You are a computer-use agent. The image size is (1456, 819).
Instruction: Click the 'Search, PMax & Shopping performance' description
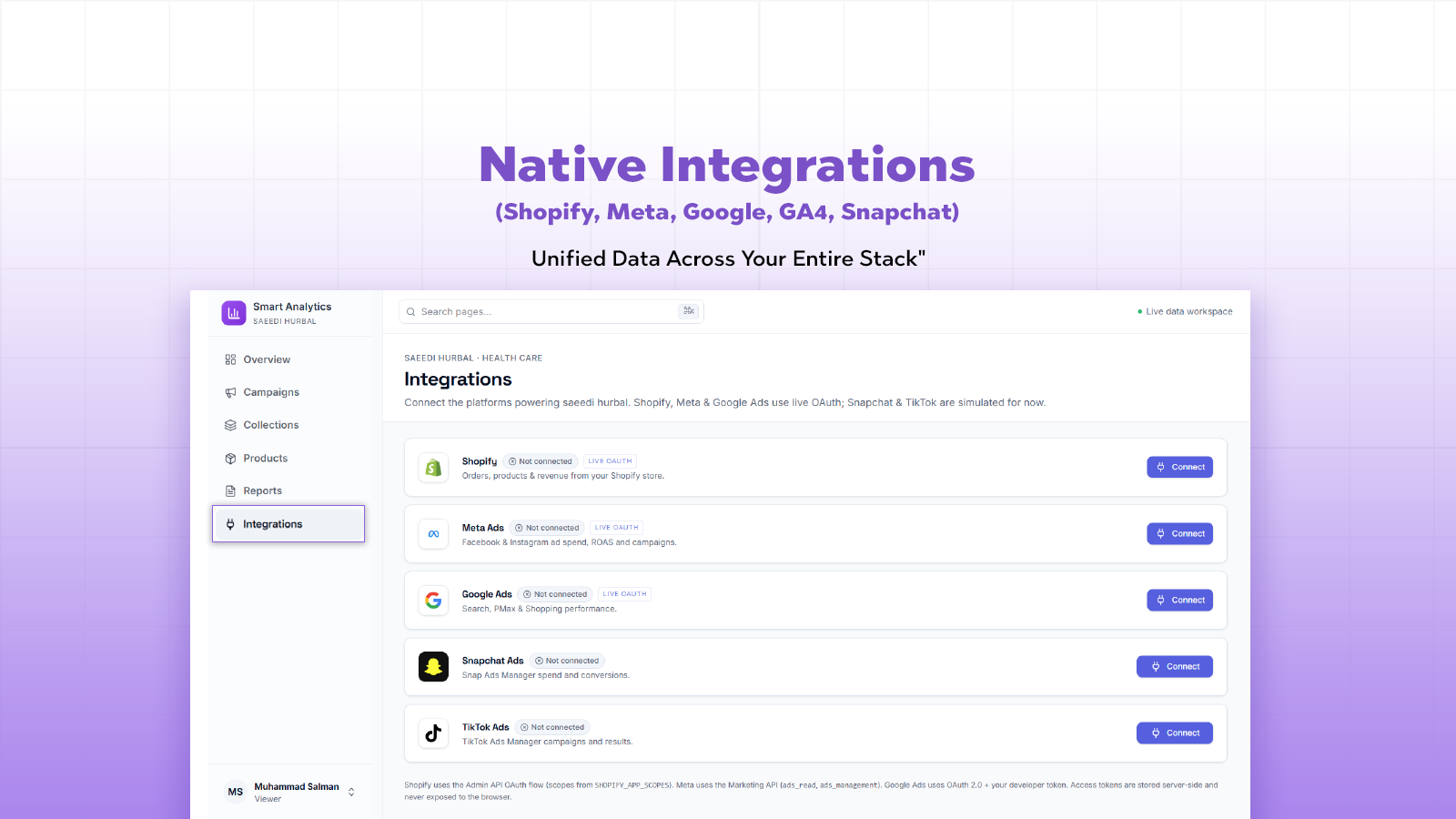(539, 609)
